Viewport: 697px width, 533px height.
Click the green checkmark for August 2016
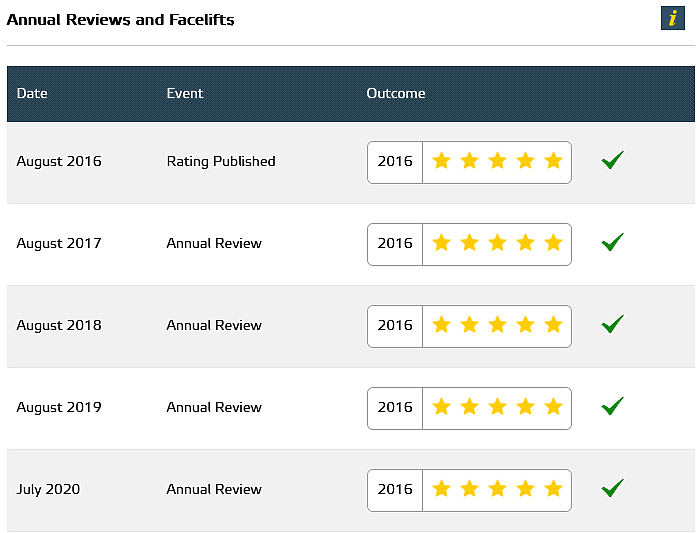point(613,160)
